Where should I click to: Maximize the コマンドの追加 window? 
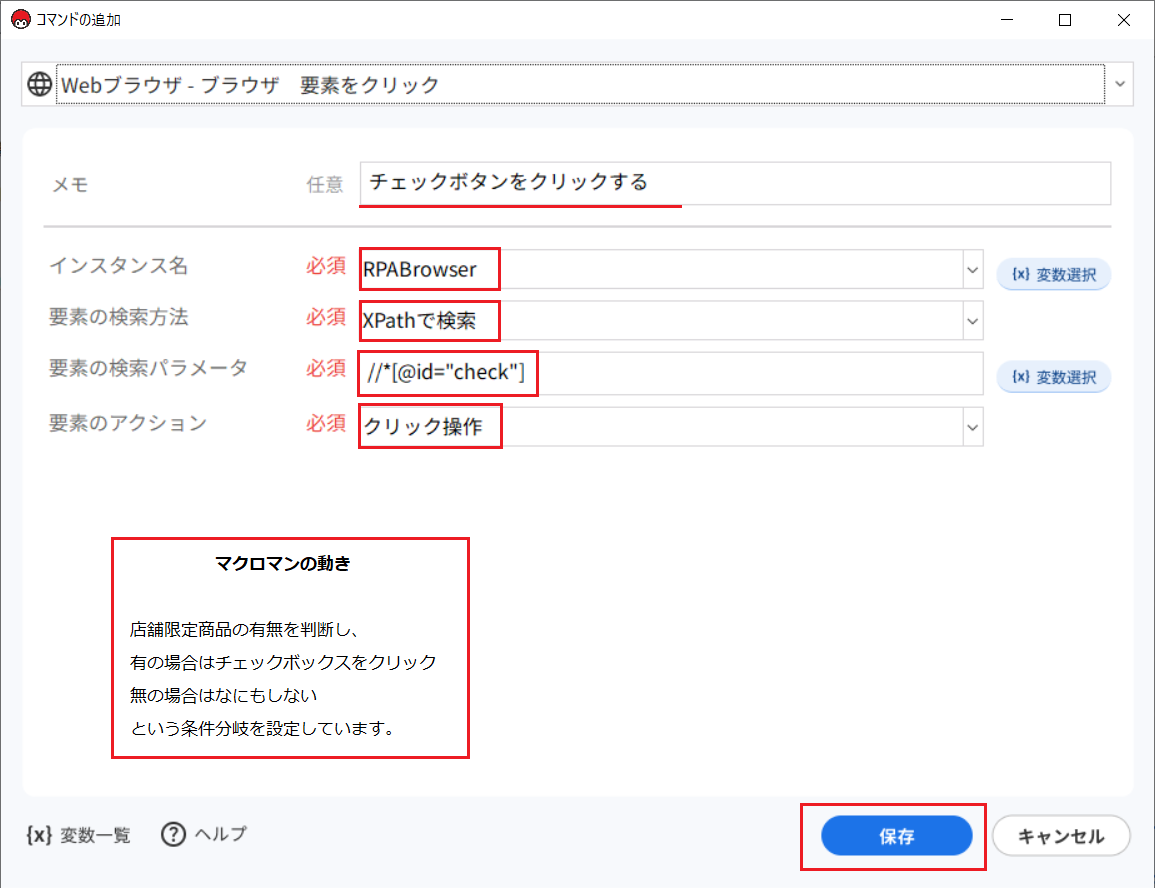pos(1065,20)
